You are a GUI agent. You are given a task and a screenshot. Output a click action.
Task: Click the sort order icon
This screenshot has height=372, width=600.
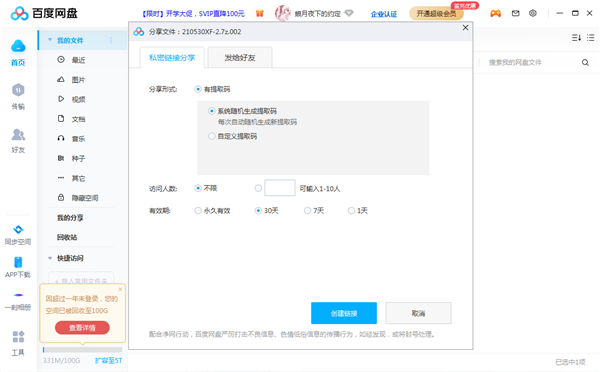(x=576, y=38)
